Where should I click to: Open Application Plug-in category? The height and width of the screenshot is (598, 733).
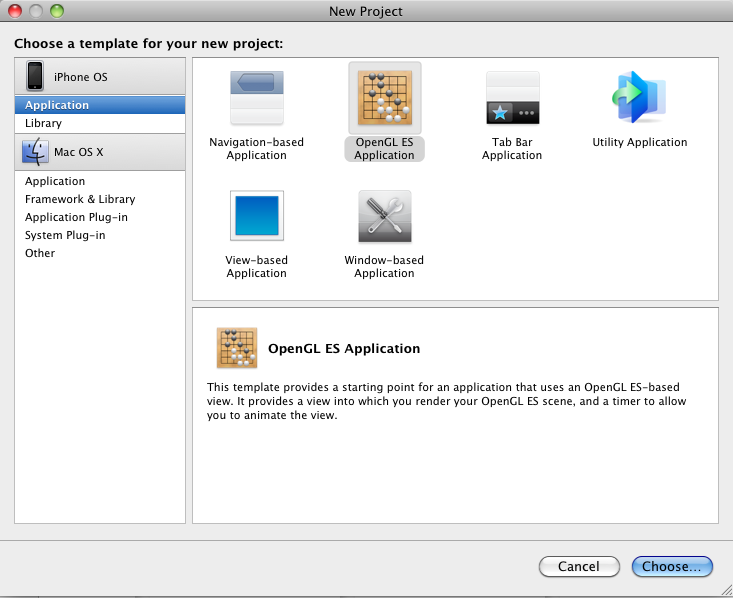(x=100, y=217)
